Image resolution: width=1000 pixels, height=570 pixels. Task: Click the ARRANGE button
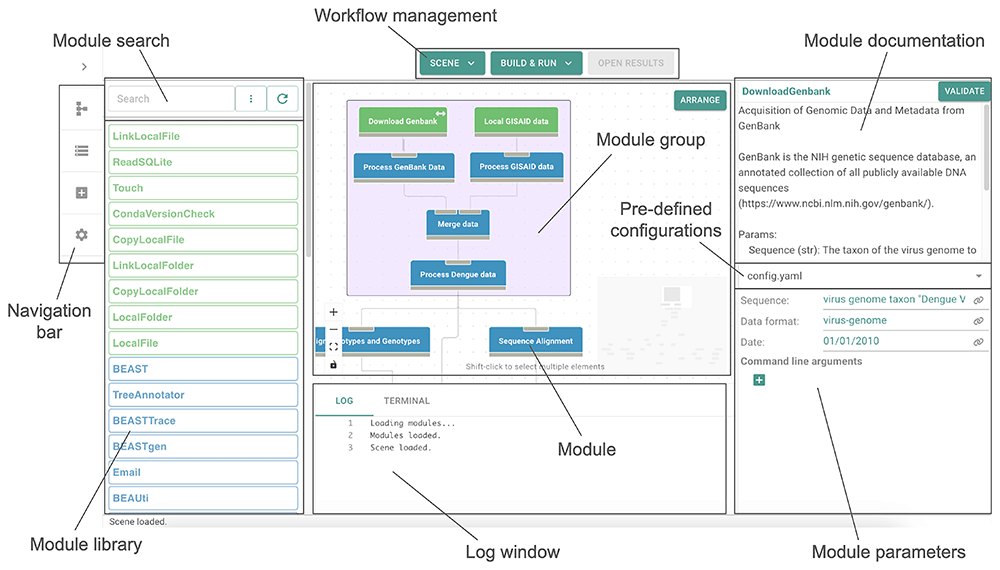pyautogui.click(x=700, y=100)
